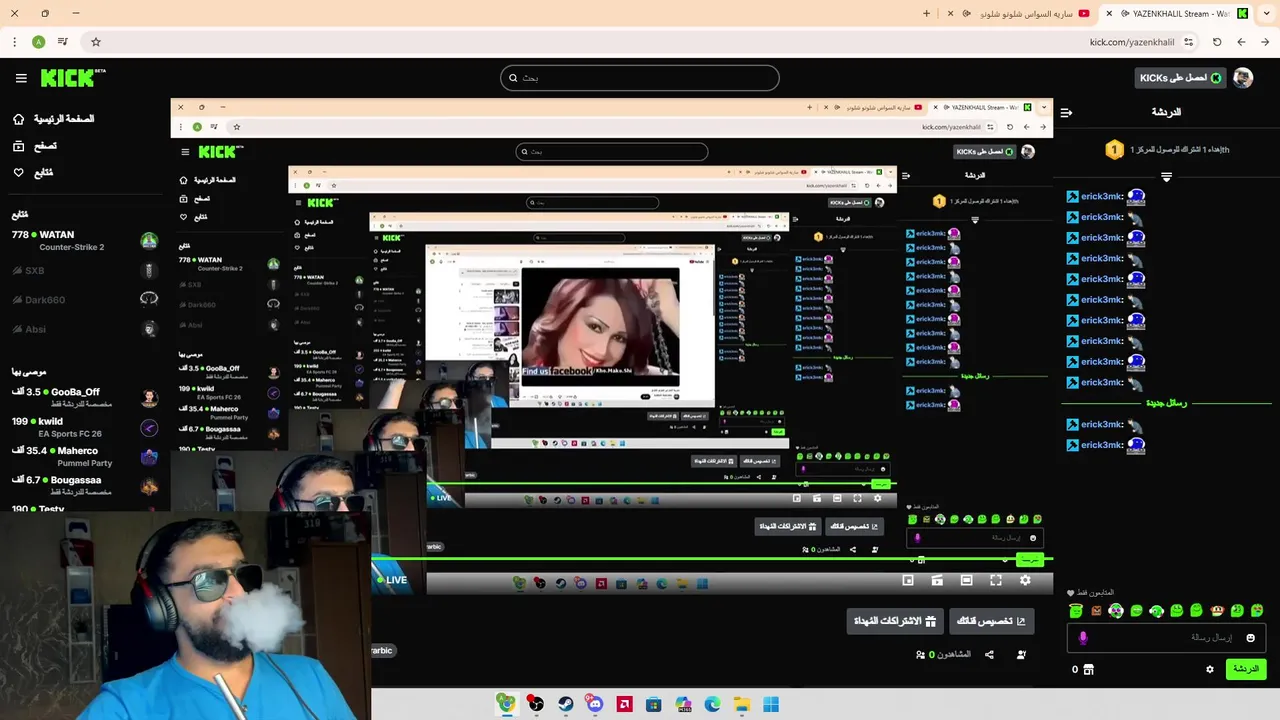The image size is (1280, 720).
Task: Open a new browser tab with the plus
Action: 926,14
